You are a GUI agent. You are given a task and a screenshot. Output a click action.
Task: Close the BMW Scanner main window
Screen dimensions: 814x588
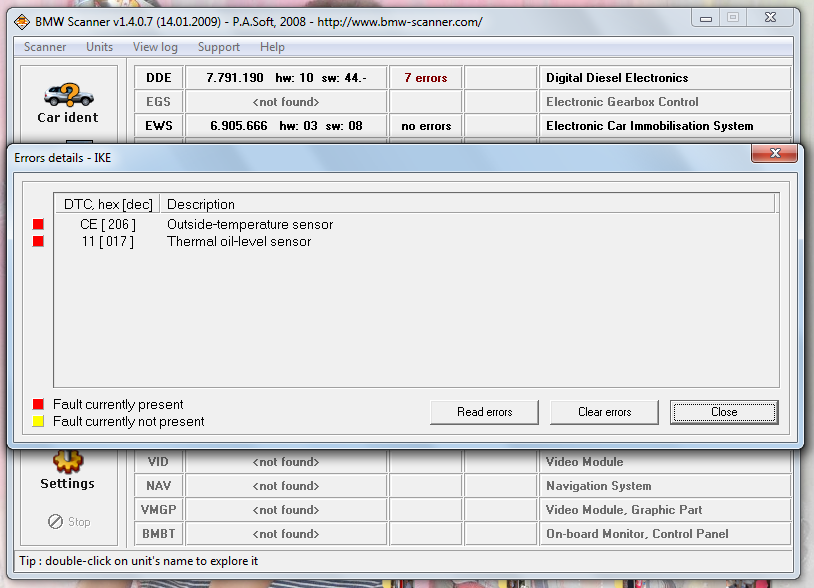pyautogui.click(x=770, y=18)
